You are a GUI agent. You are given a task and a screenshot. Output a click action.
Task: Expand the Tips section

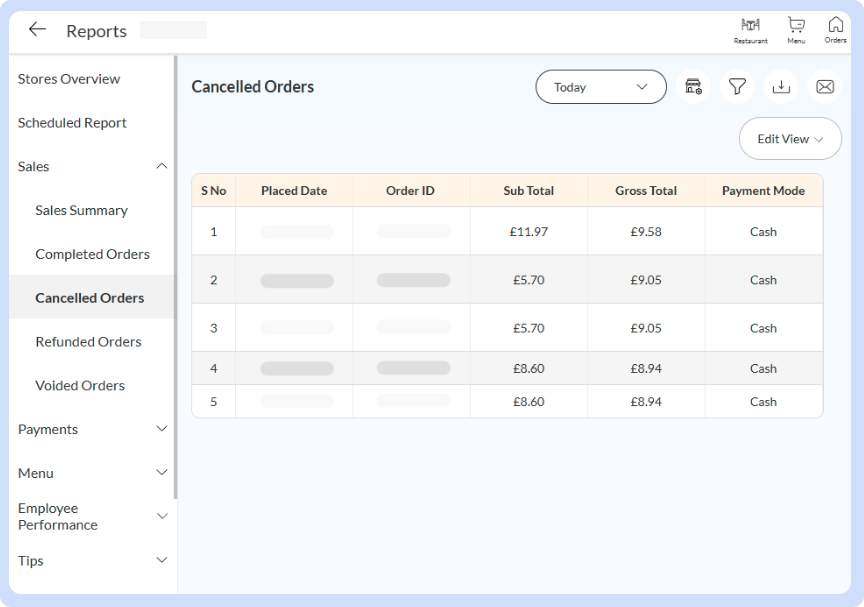pyautogui.click(x=91, y=561)
